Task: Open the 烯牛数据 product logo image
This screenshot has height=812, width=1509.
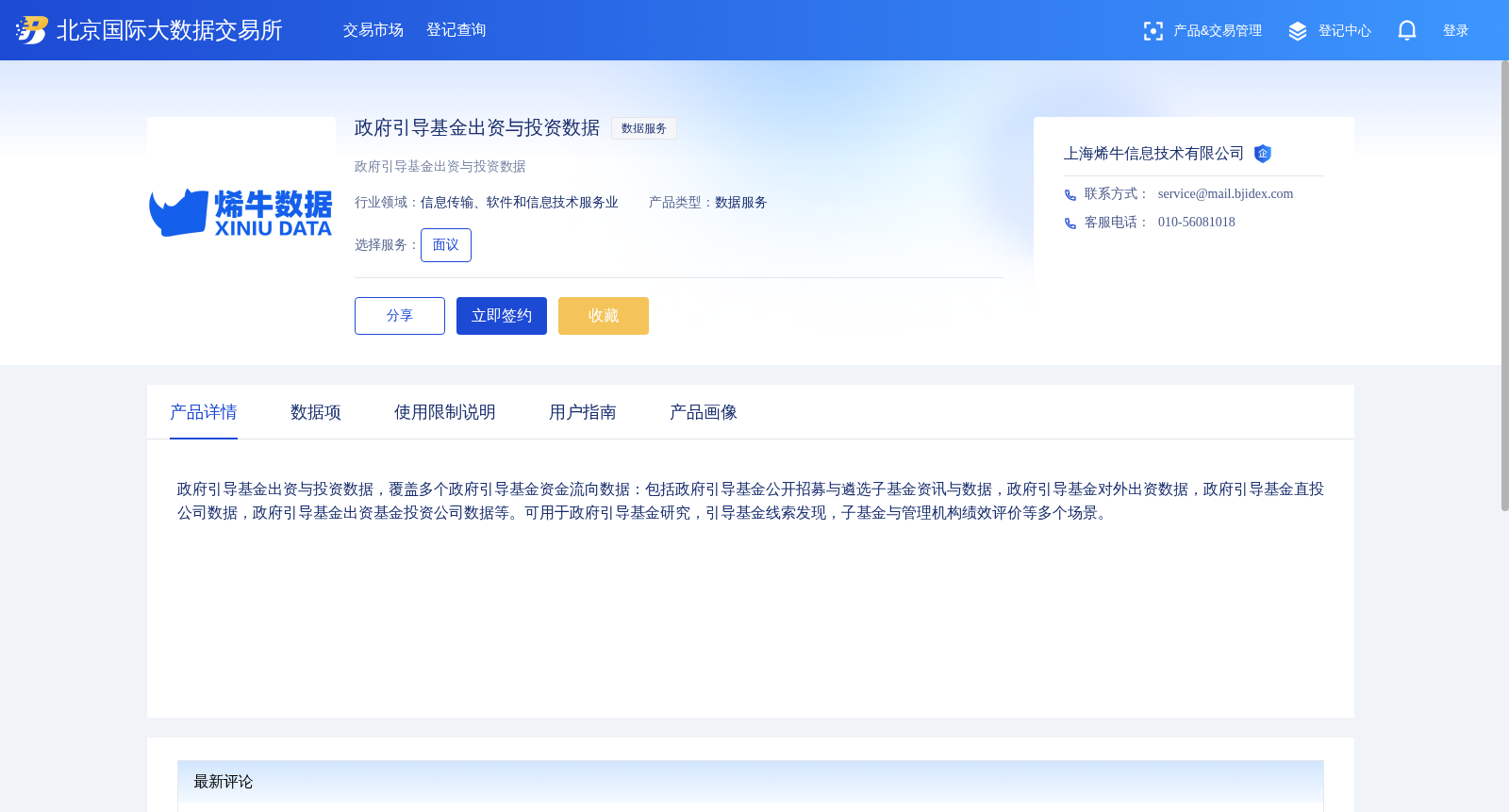Action: coord(241,212)
